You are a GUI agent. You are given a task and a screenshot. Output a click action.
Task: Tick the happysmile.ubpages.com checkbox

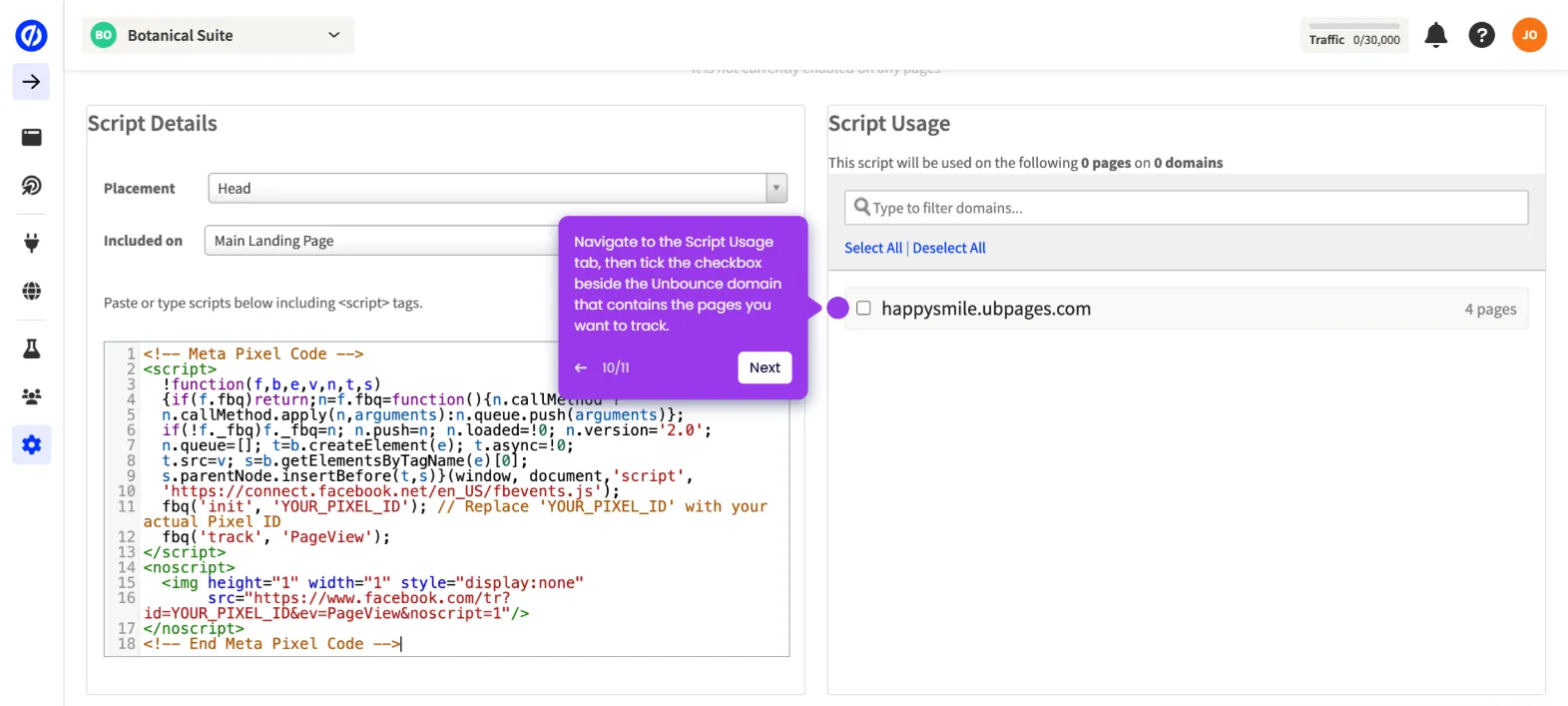863,308
